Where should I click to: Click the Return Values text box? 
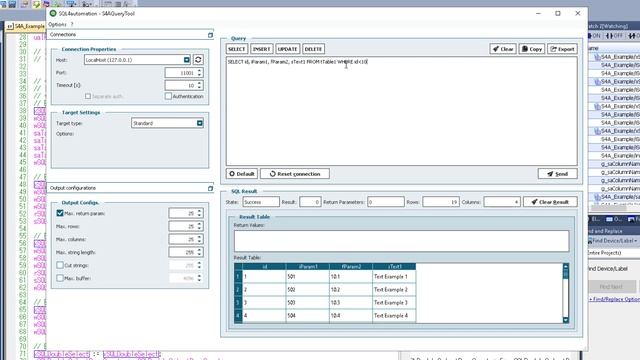(x=402, y=241)
